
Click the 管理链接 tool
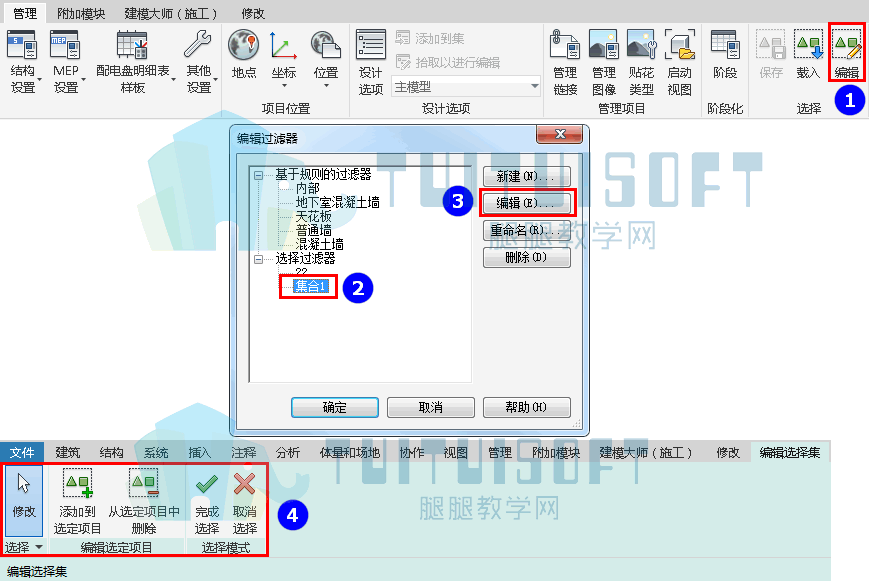tap(565, 62)
